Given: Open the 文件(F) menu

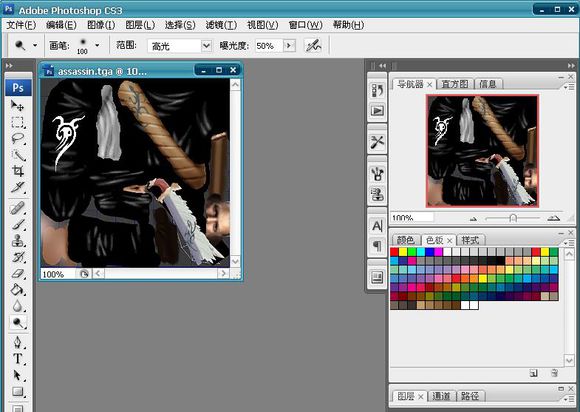Looking at the screenshot, I should pos(21,25).
